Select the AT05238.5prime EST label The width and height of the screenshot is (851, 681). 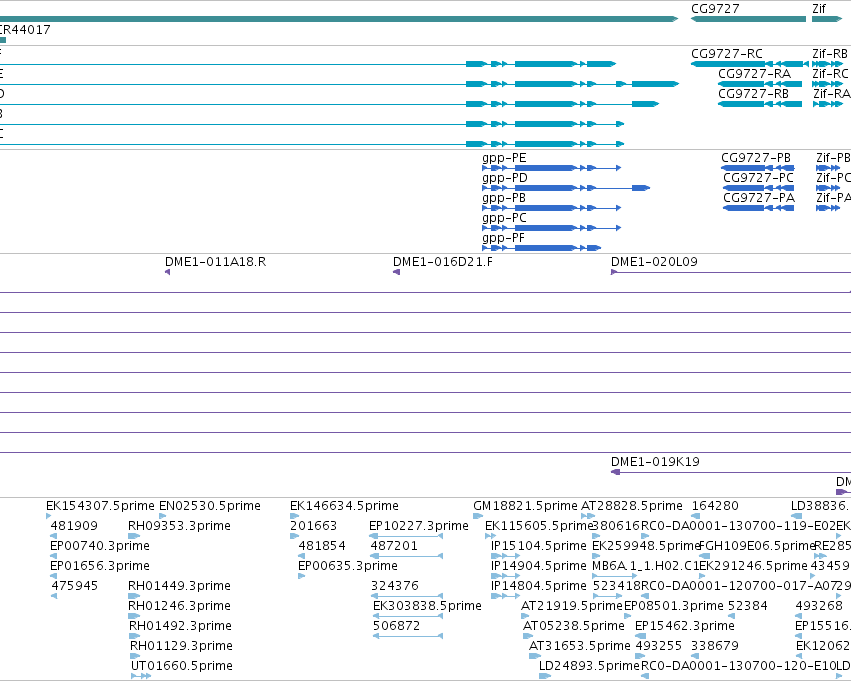tap(574, 627)
